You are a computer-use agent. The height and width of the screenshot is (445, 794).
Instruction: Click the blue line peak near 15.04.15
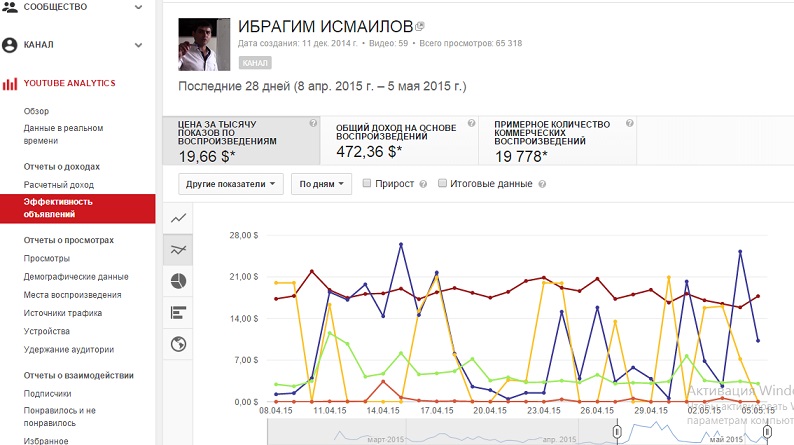coord(401,245)
